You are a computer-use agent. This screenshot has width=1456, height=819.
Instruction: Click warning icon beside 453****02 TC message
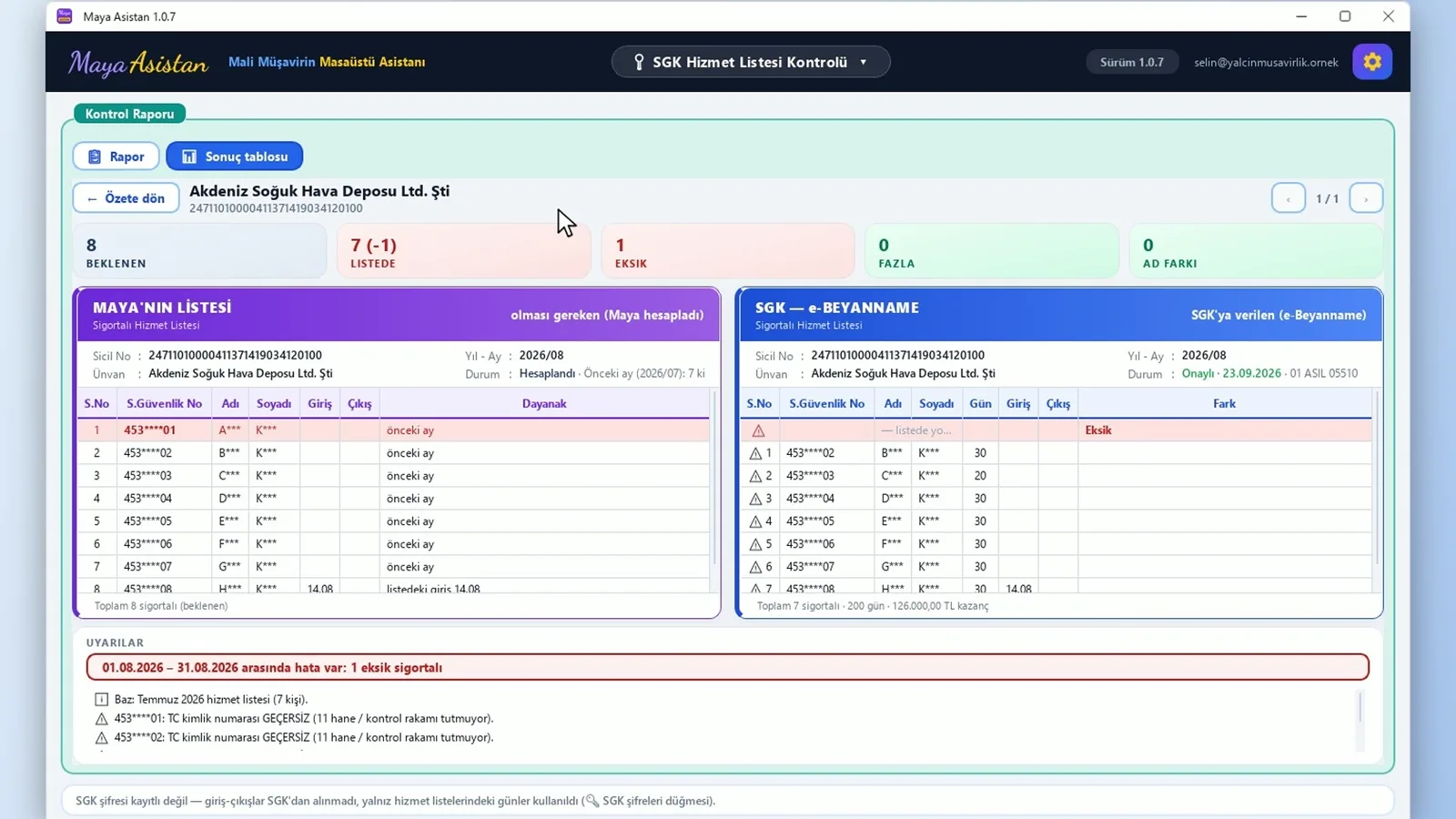click(101, 738)
